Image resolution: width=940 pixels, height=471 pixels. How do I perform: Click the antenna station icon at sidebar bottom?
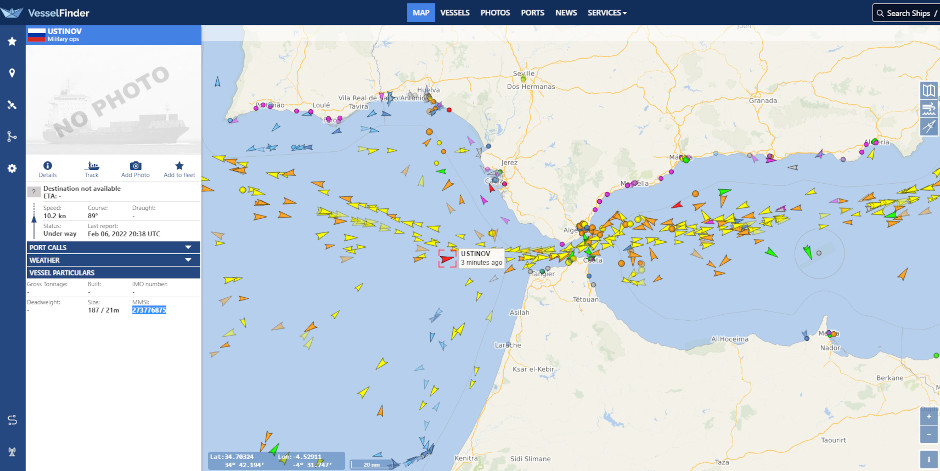click(x=11, y=451)
